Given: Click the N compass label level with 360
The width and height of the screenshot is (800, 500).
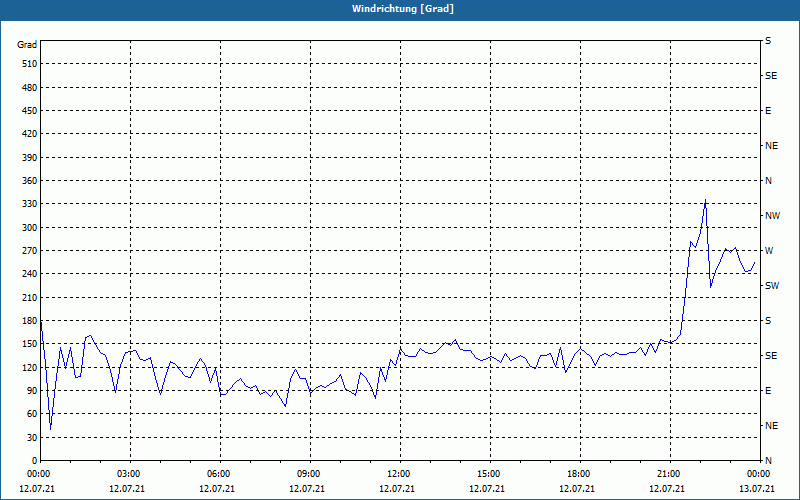Looking at the screenshot, I should (768, 181).
